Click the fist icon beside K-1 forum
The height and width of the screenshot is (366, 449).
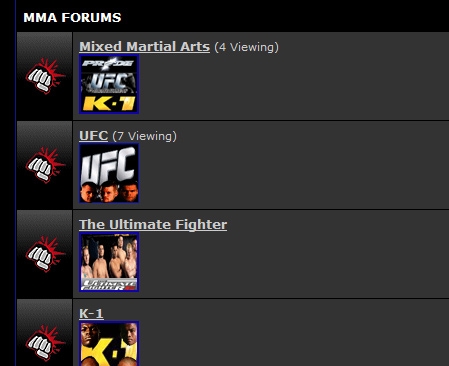click(45, 343)
